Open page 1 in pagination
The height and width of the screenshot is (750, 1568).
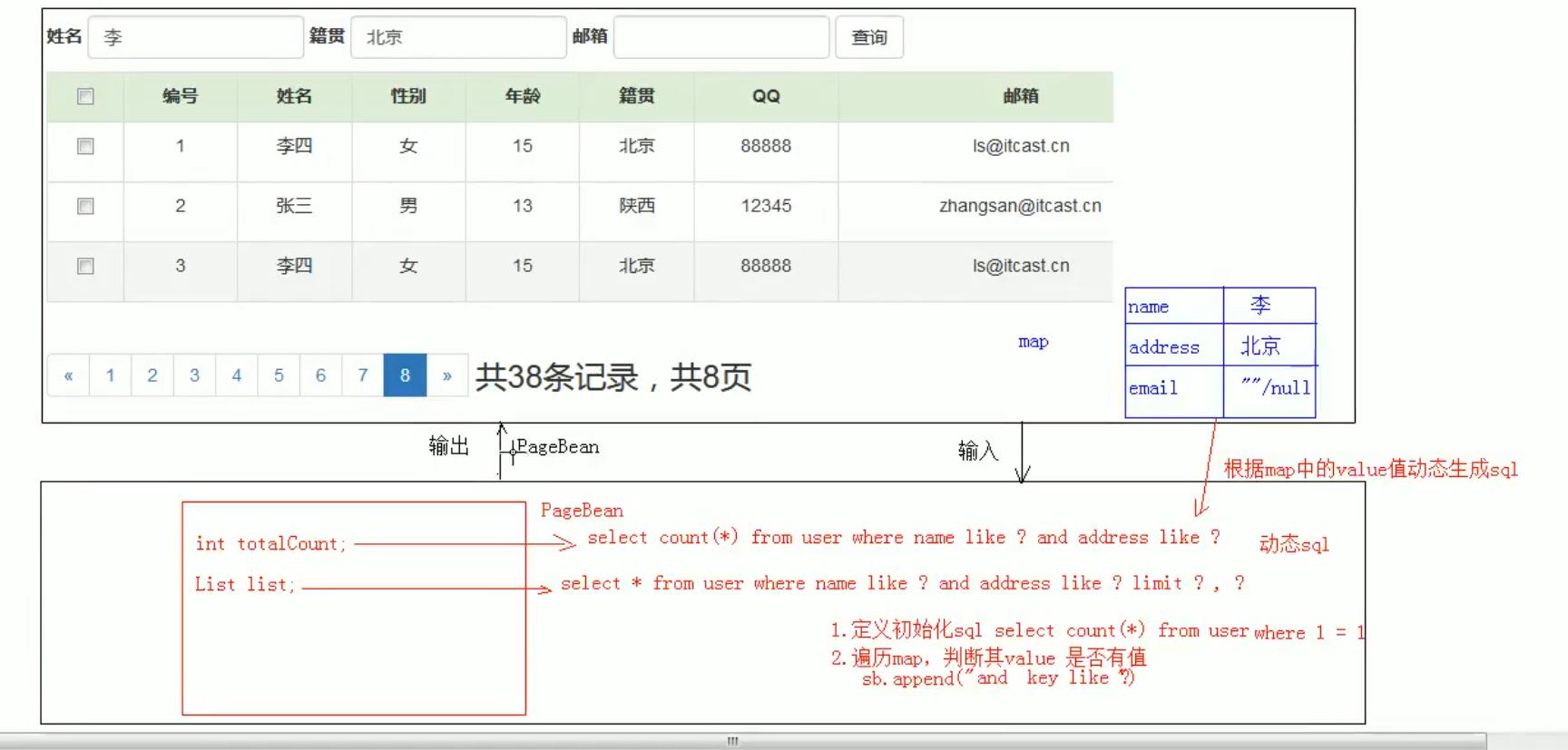click(x=110, y=375)
